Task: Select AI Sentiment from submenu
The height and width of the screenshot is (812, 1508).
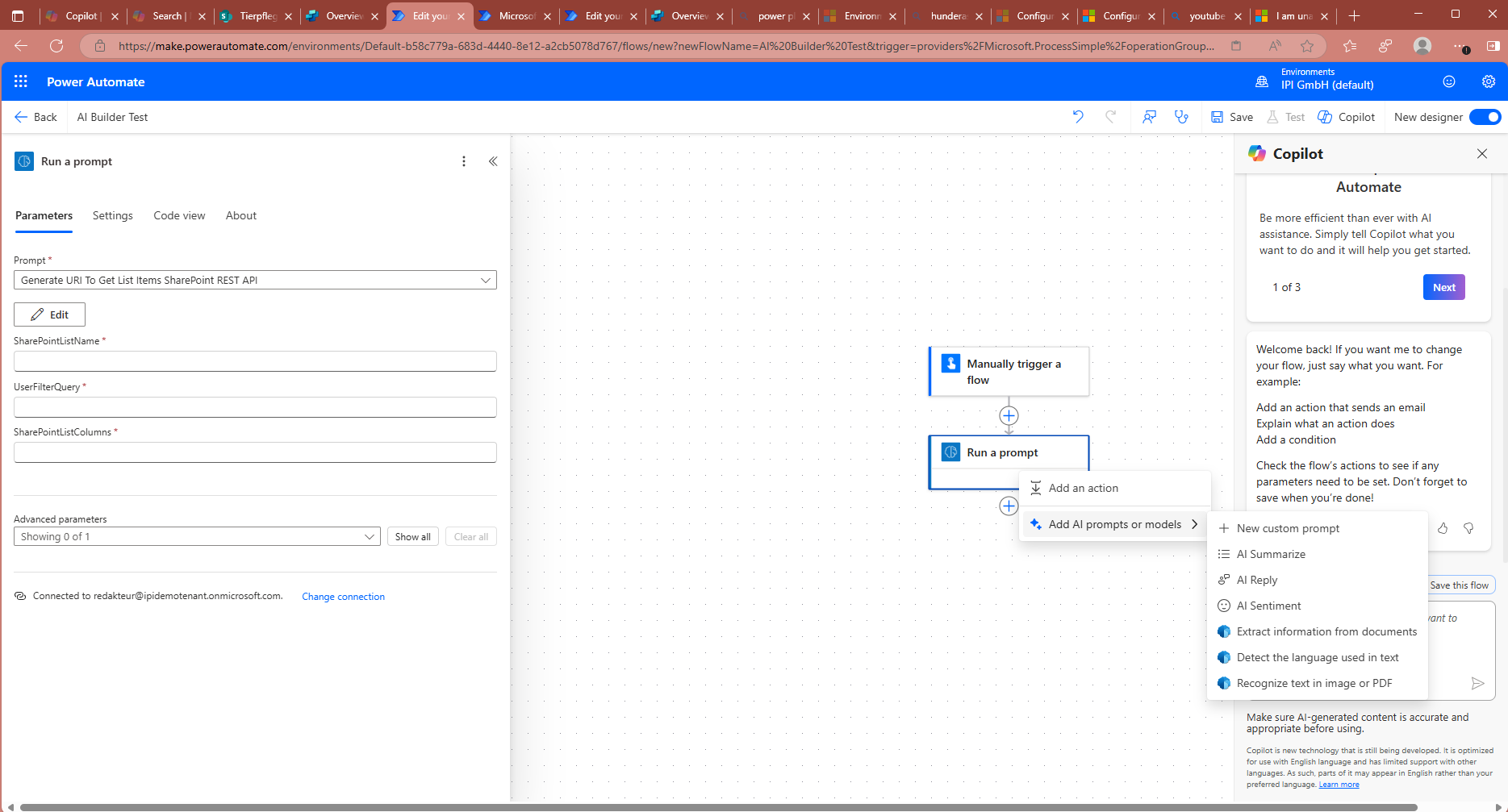Action: point(1317,606)
